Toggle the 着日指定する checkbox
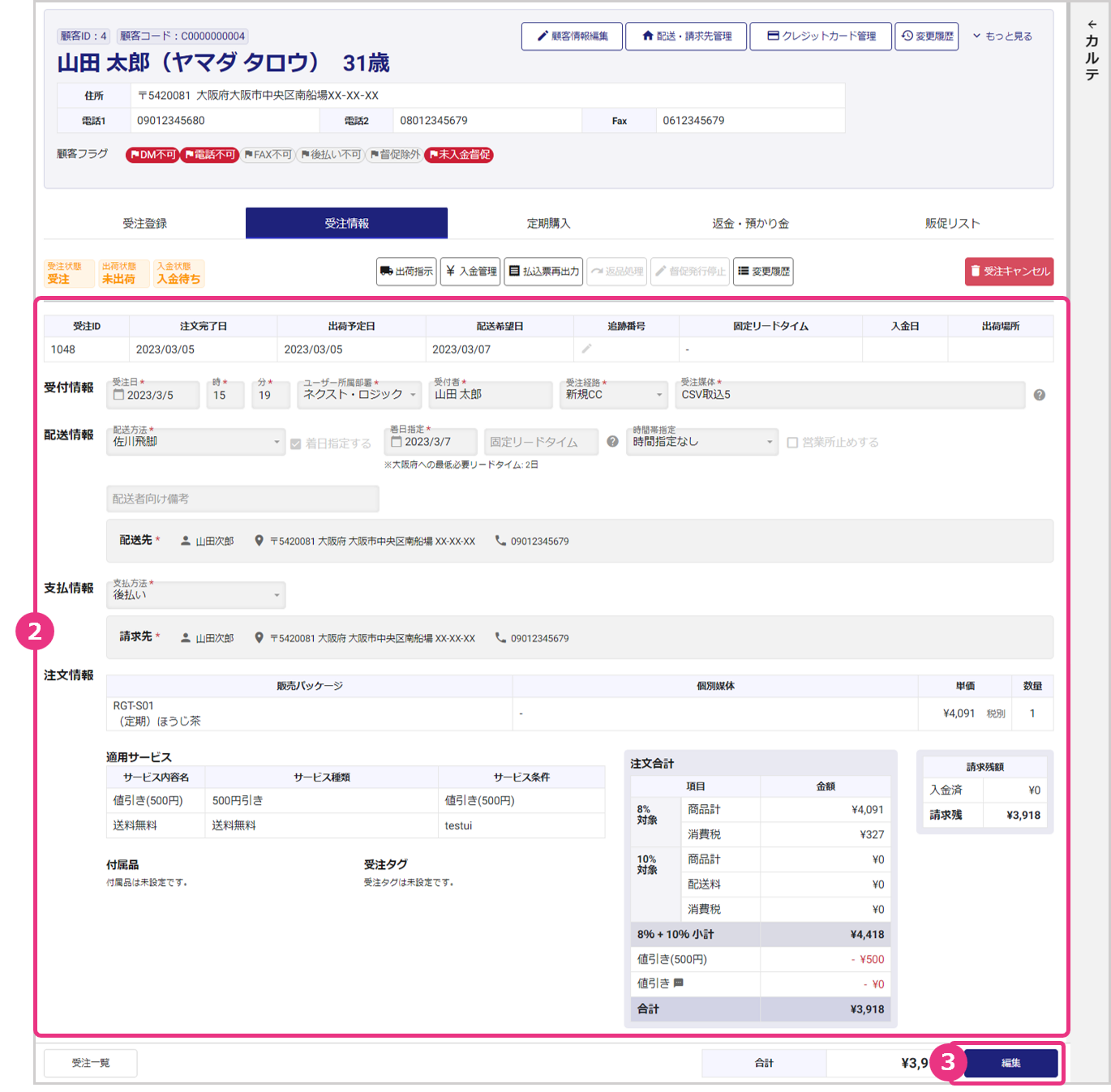Screen dimensions: 1111x1092 [296, 443]
